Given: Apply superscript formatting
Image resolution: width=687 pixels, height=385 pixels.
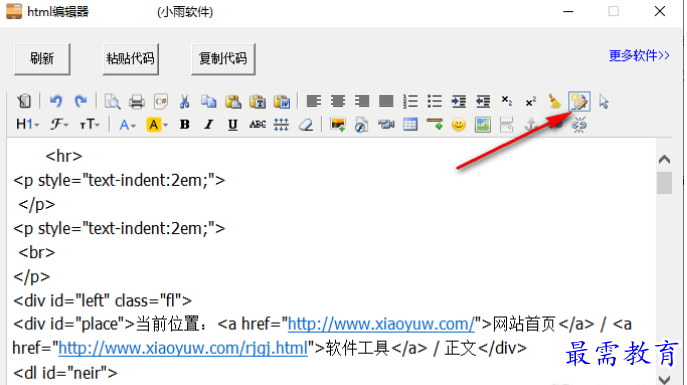Looking at the screenshot, I should (x=531, y=102).
